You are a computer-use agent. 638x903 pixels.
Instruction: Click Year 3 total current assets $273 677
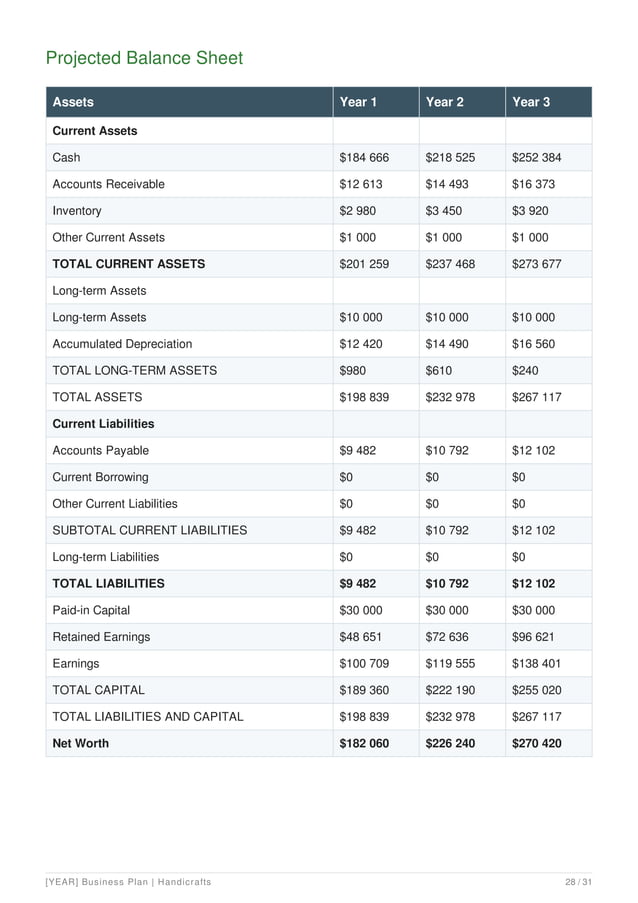(x=536, y=264)
